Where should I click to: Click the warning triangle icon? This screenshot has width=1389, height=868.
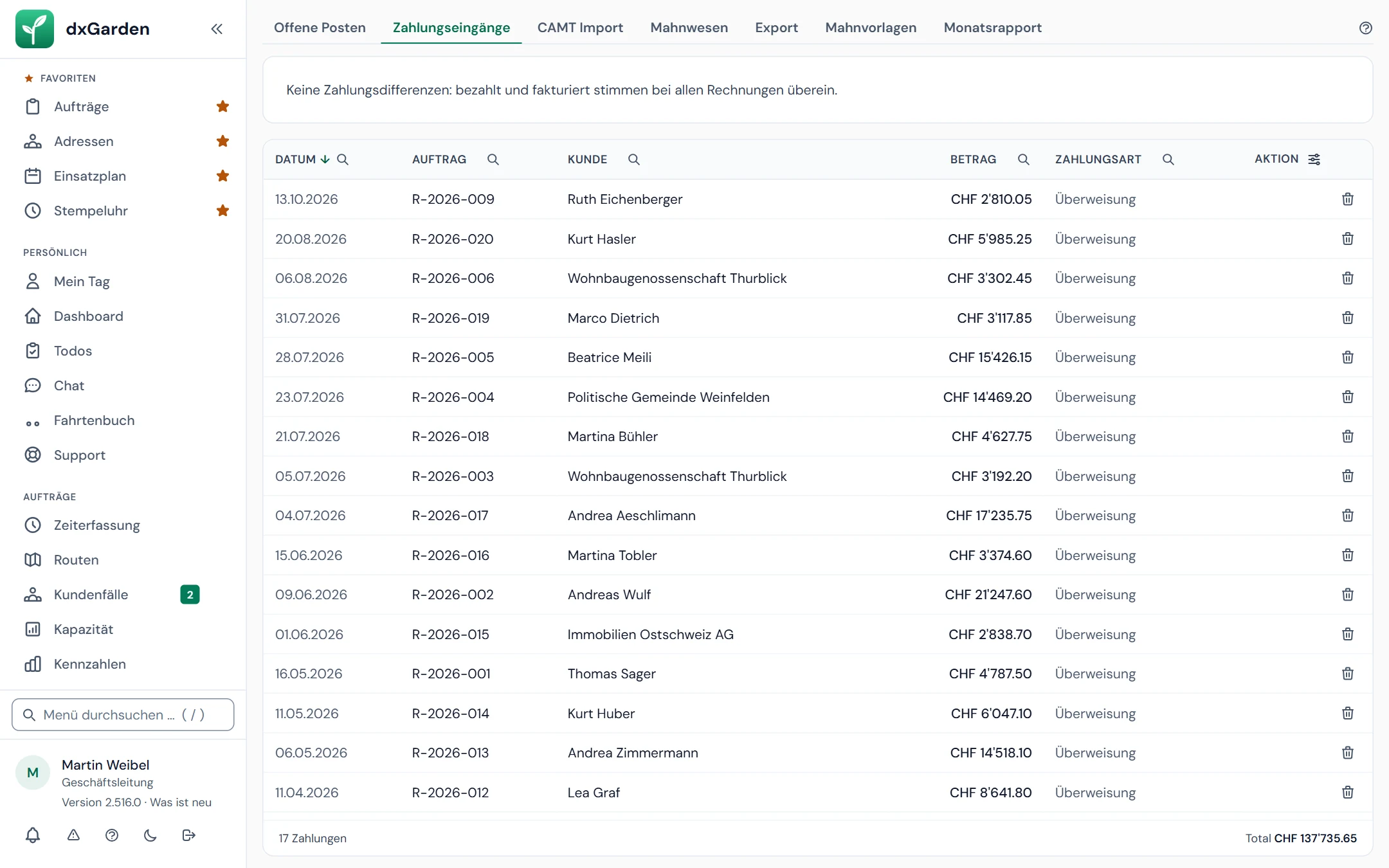(73, 835)
